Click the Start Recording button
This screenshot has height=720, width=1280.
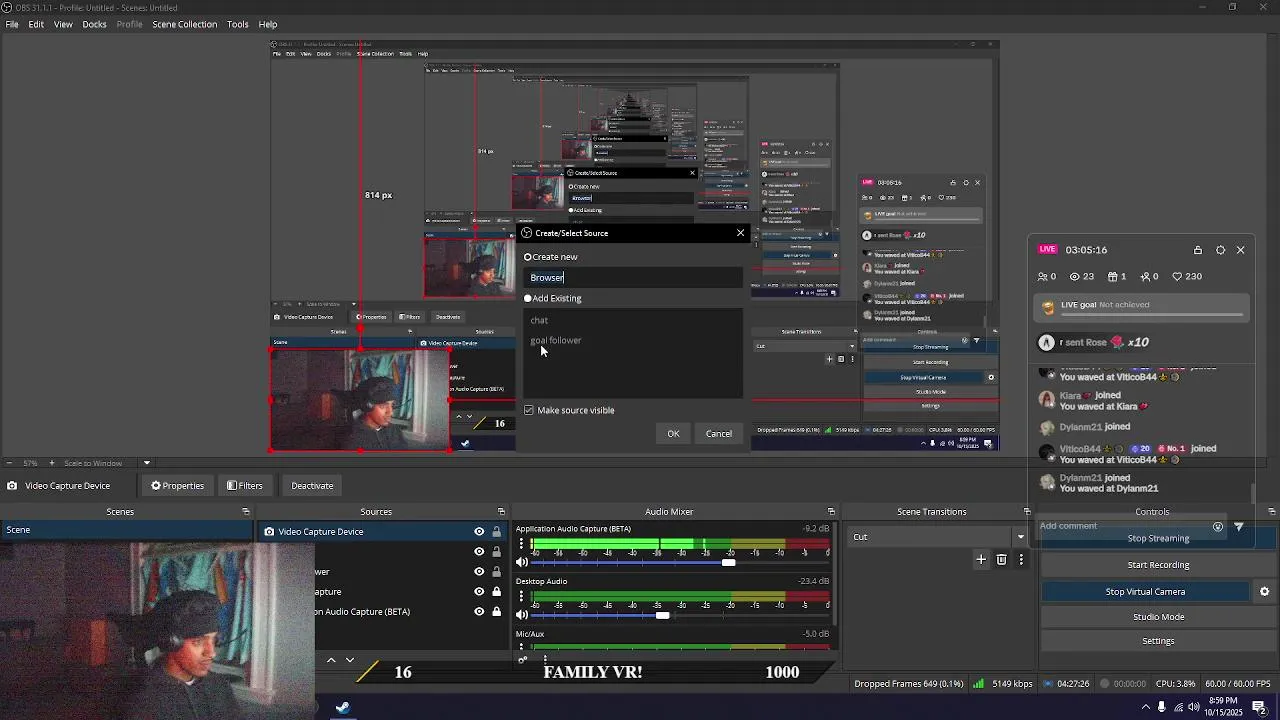1158,565
